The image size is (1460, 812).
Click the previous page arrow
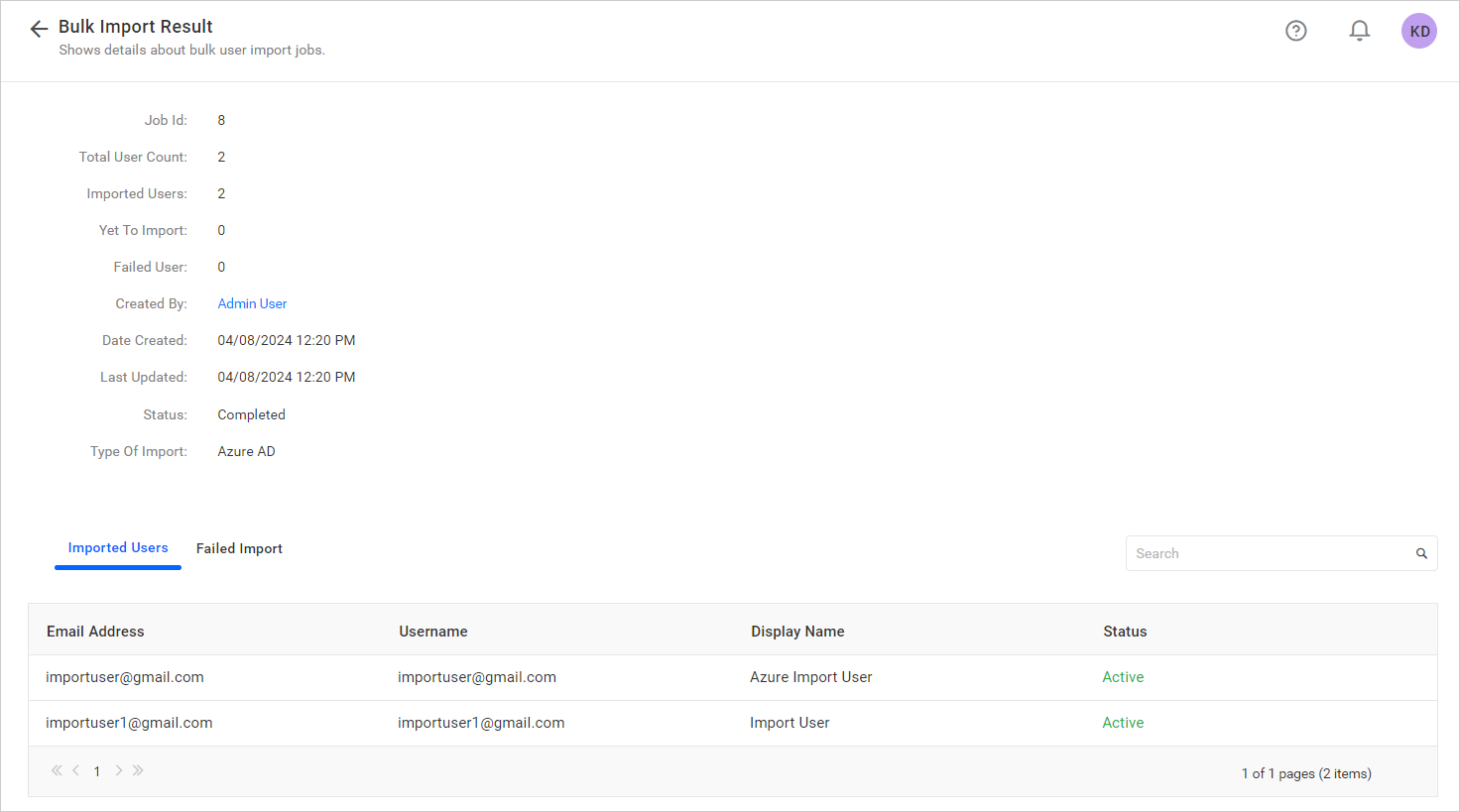[76, 770]
